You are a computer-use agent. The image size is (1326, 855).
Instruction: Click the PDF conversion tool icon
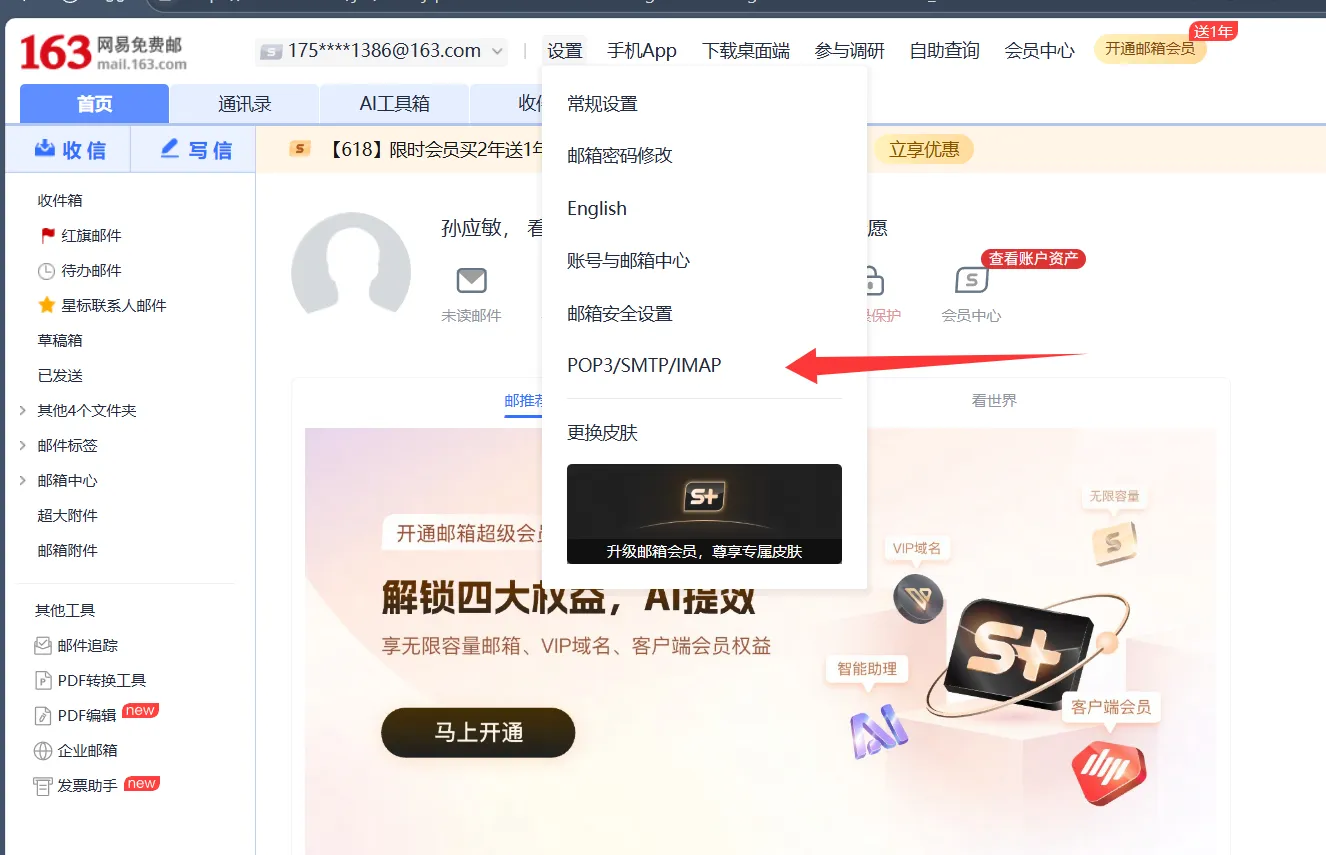click(43, 681)
